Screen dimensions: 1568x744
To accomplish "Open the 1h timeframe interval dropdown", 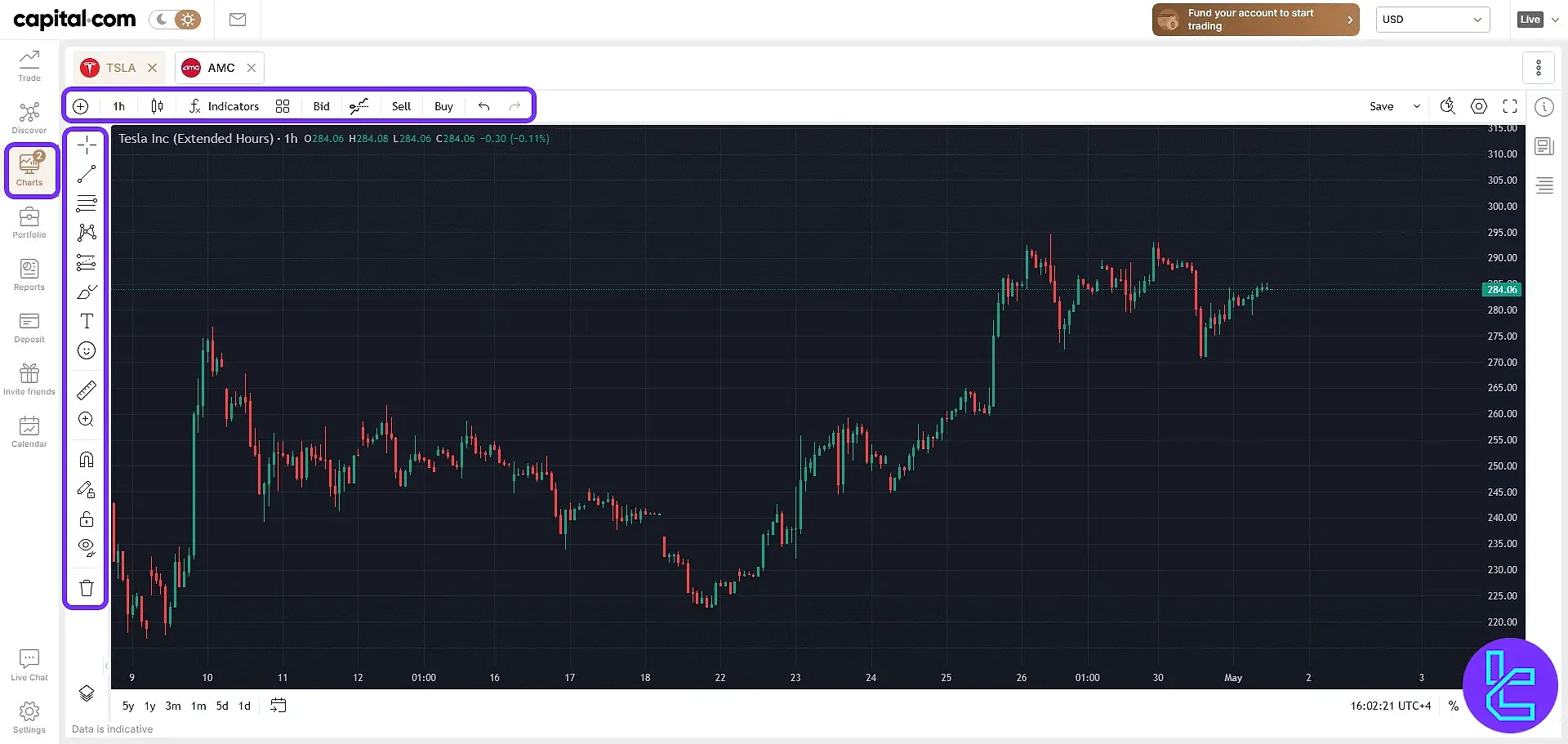I will pos(119,106).
